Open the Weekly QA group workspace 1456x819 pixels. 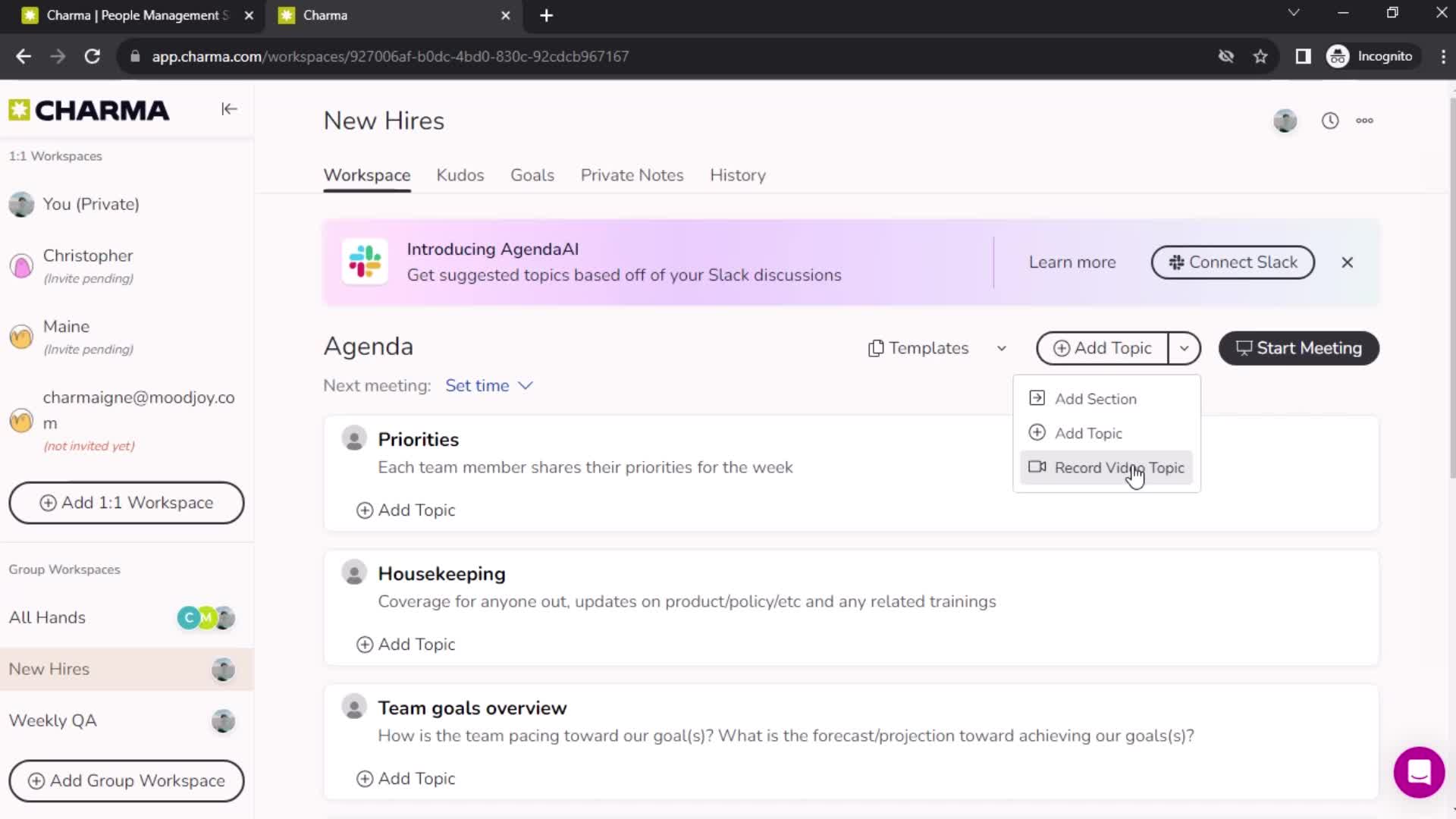click(127, 721)
